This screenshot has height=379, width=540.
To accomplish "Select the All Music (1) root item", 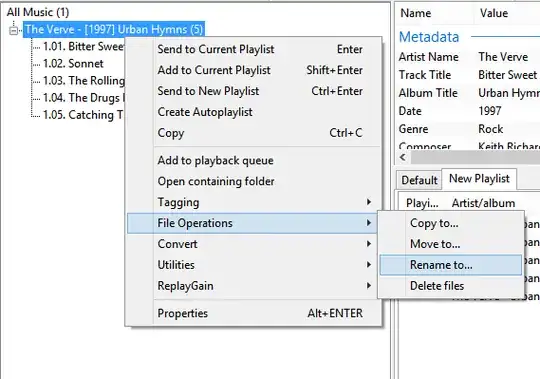I will click(38, 12).
